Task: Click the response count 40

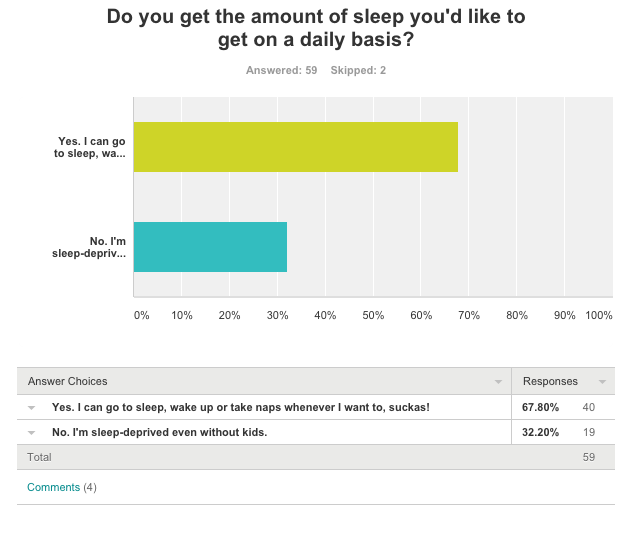Action: point(589,407)
